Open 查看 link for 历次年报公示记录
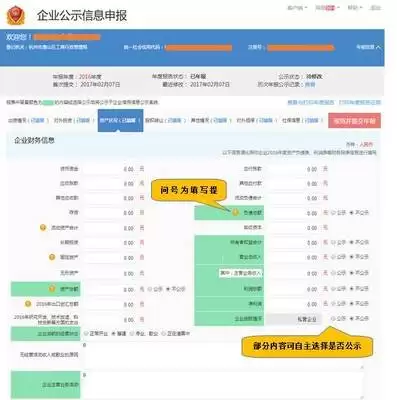The height and width of the screenshot is (400, 397). click(310, 85)
